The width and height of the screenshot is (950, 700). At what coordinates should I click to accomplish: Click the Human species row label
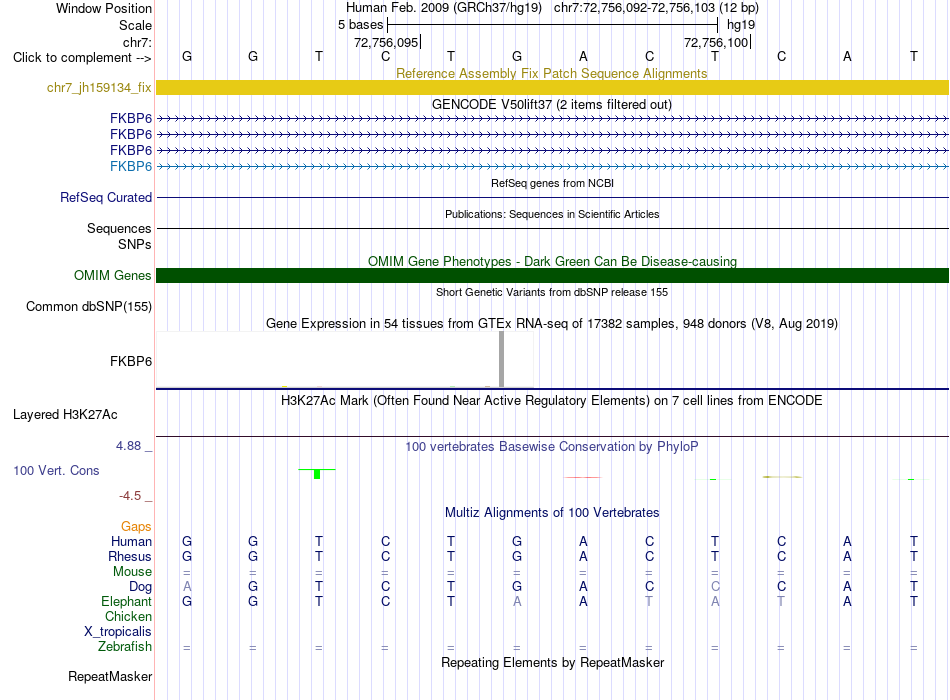pyautogui.click(x=131, y=541)
